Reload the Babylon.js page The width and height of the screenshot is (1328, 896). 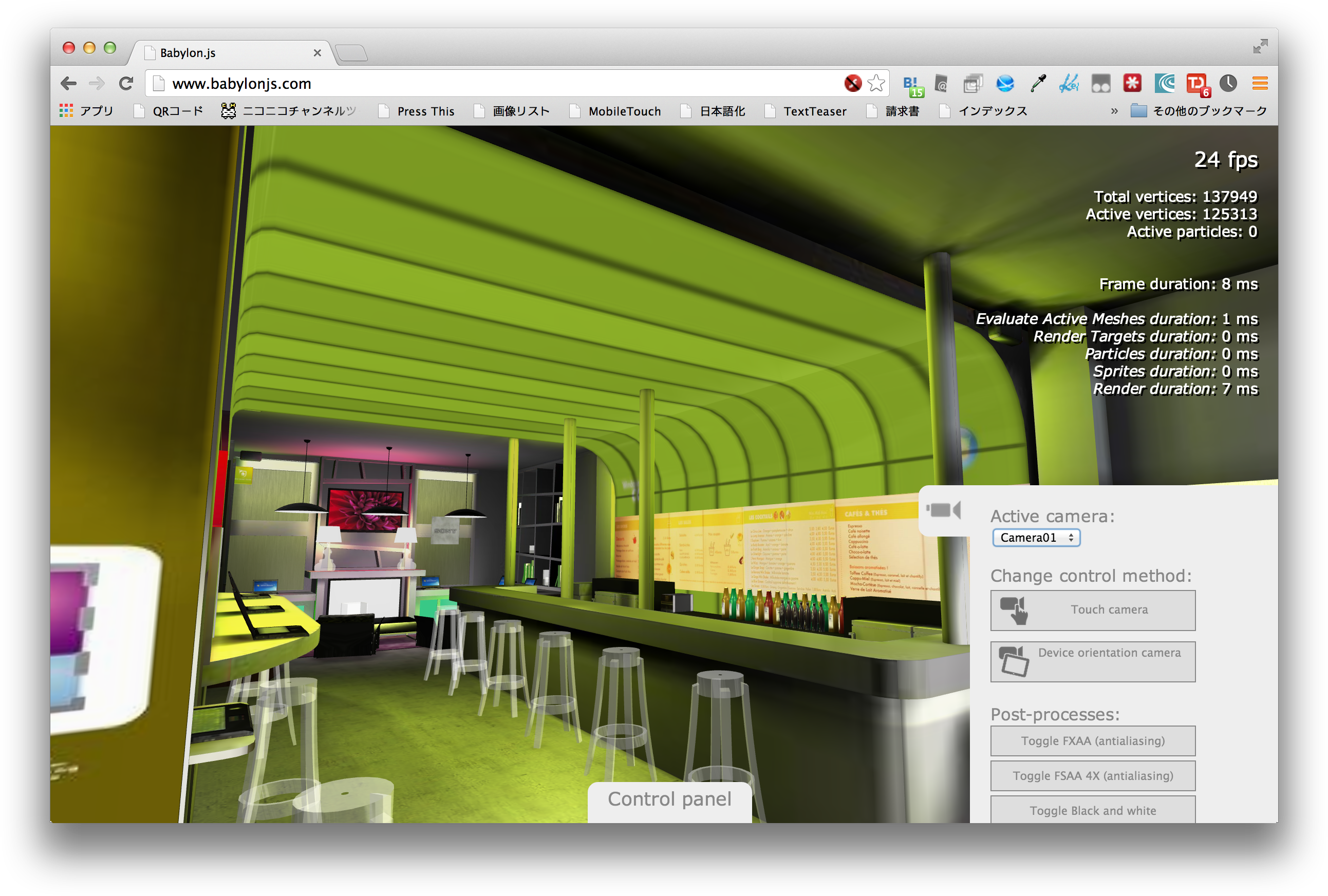(126, 84)
